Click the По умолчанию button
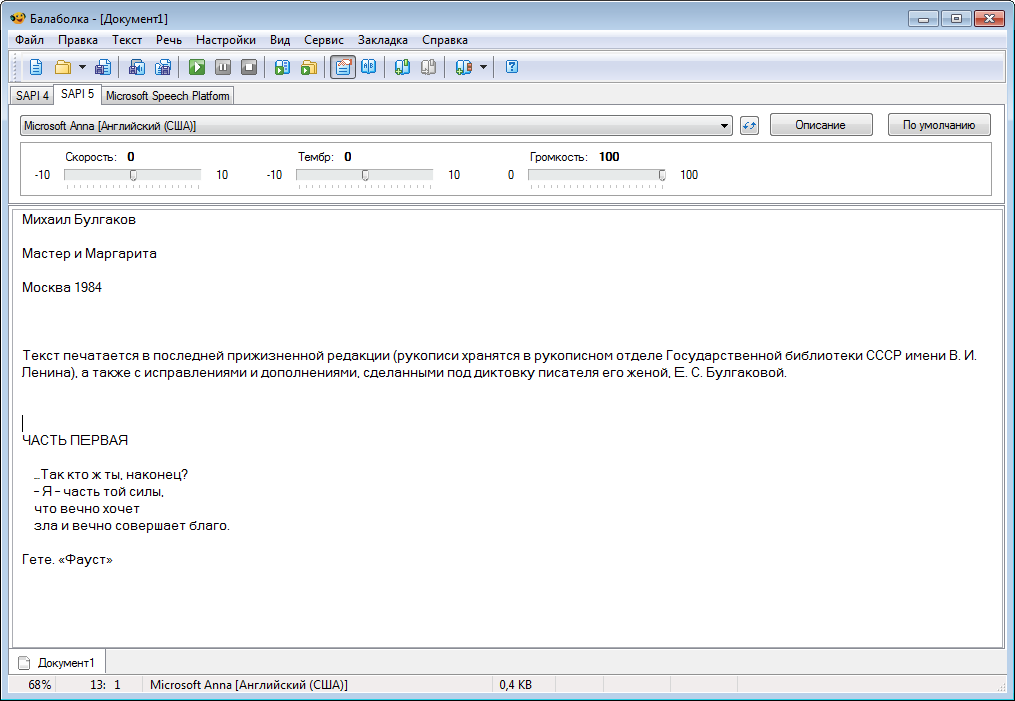1015x701 pixels. [x=939, y=125]
